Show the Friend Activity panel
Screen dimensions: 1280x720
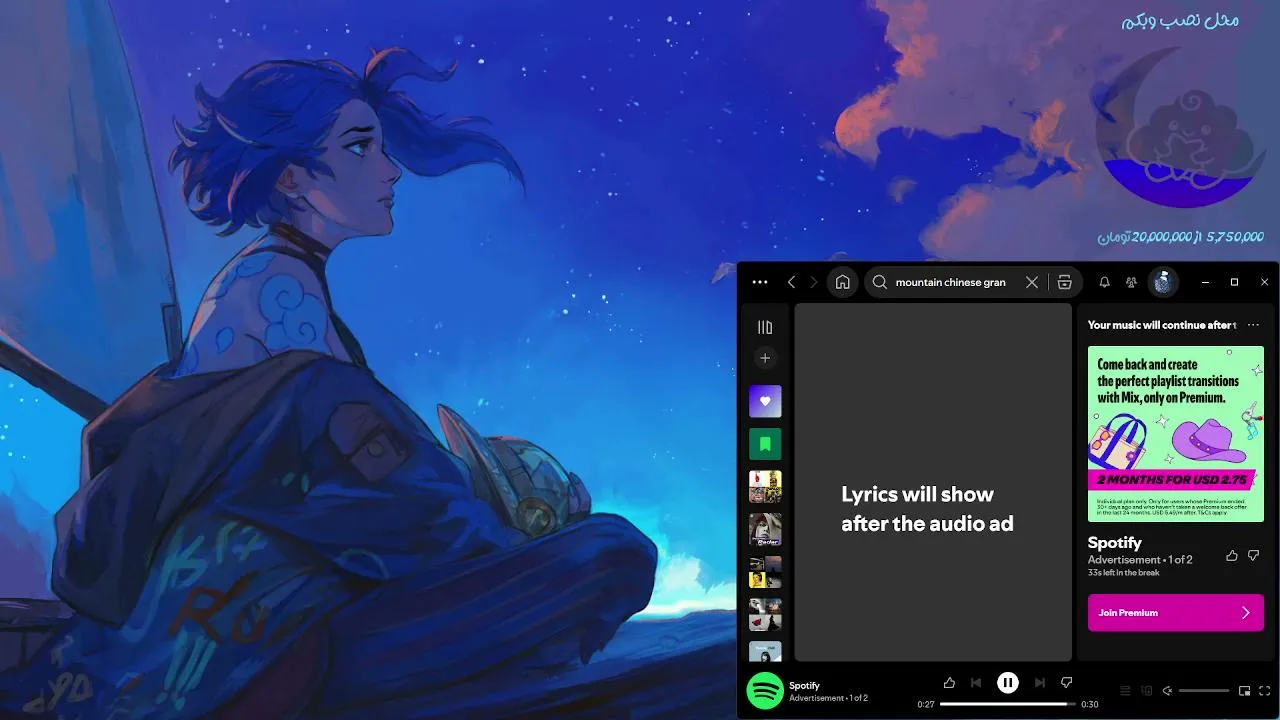(1131, 282)
